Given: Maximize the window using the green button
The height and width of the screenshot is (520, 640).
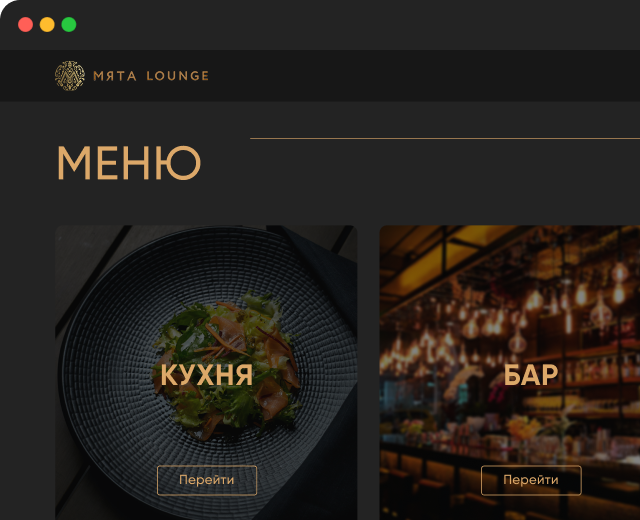Looking at the screenshot, I should tap(69, 24).
